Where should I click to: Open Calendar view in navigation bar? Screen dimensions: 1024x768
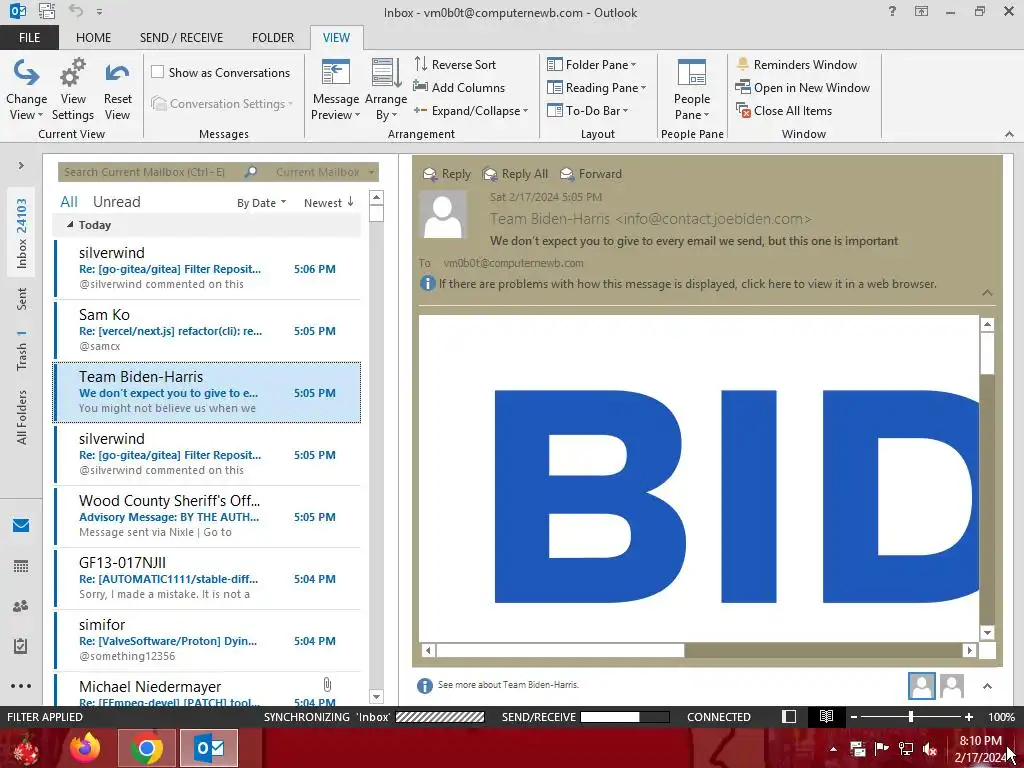21,566
